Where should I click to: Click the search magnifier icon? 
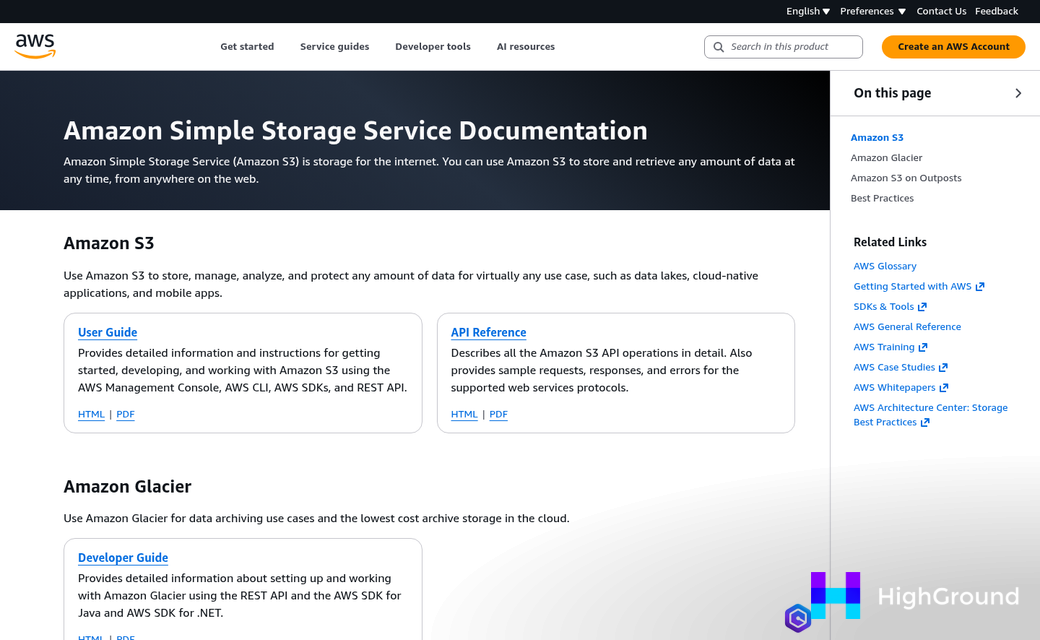(719, 47)
